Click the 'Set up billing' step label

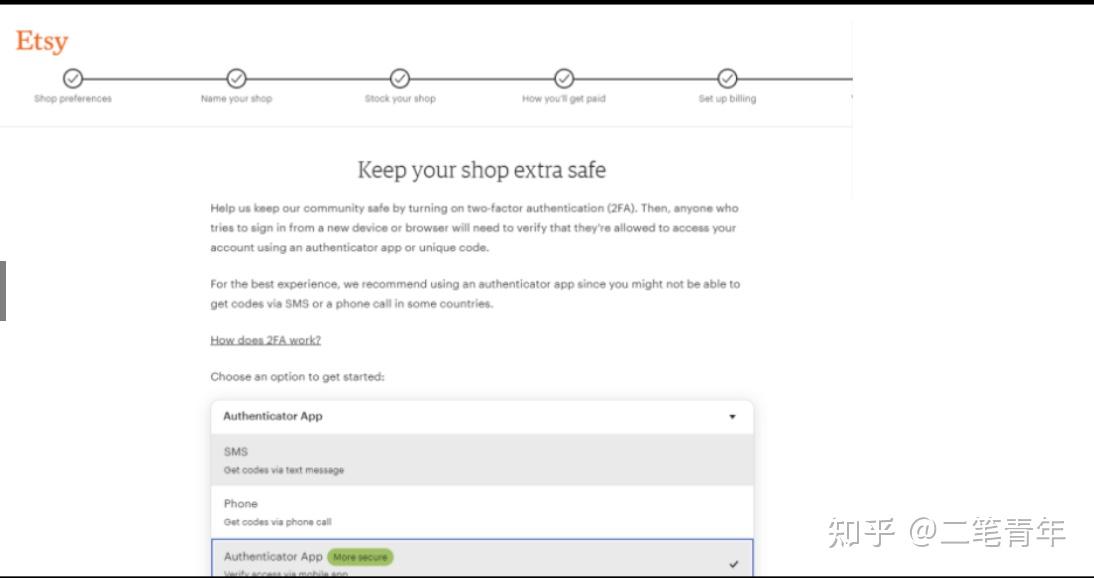pos(727,99)
